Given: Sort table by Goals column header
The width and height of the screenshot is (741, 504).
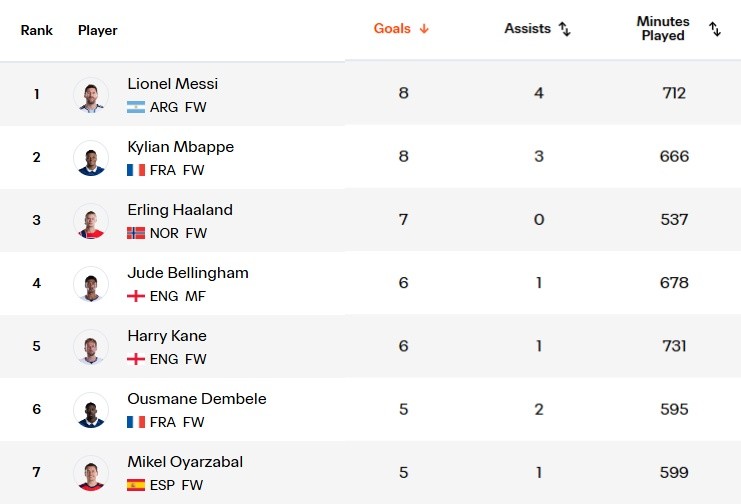Looking at the screenshot, I should pyautogui.click(x=392, y=29).
